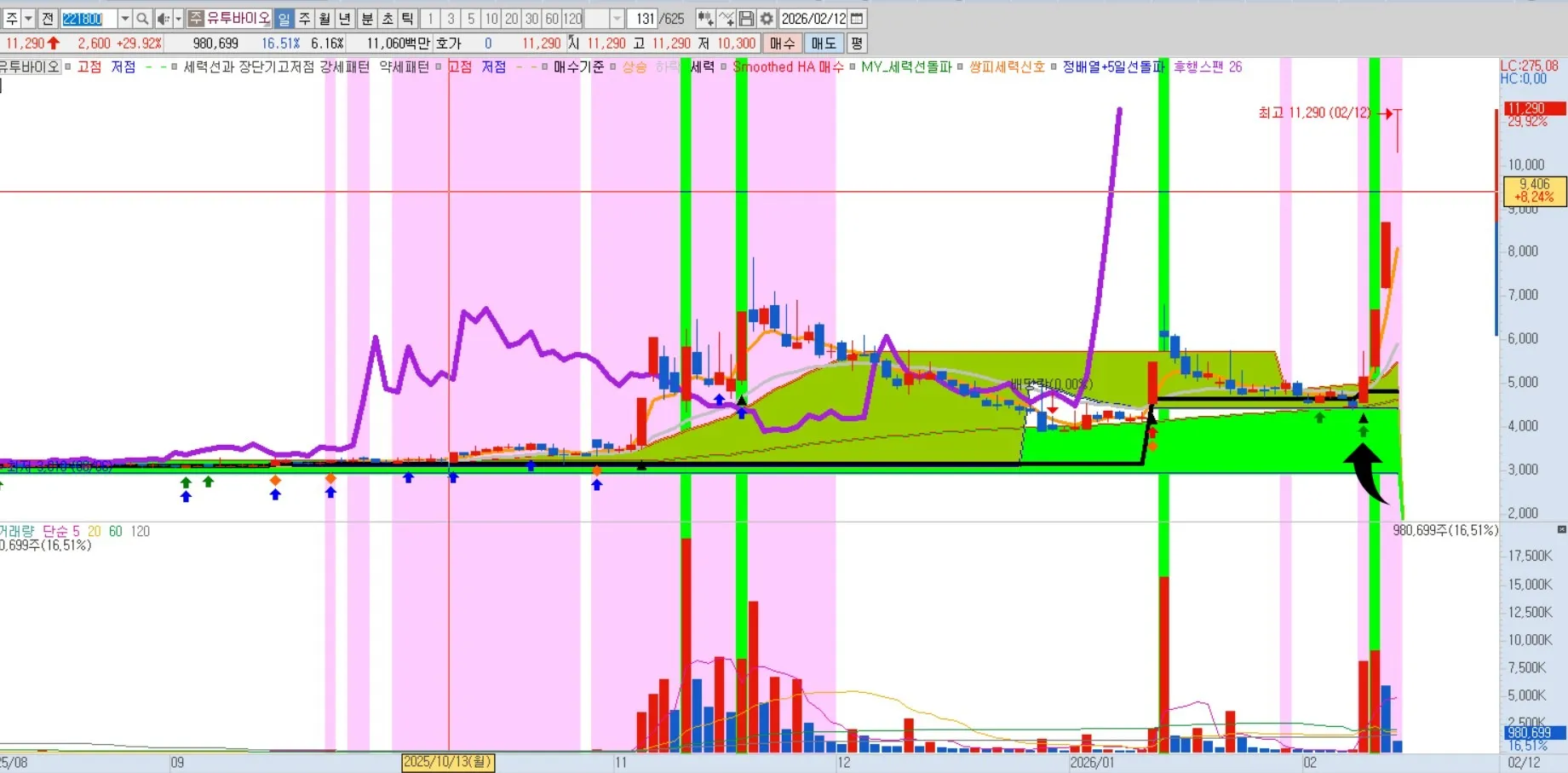The width and height of the screenshot is (1568, 773).
Task: Click the stock code input field 221800
Action: pos(88,19)
